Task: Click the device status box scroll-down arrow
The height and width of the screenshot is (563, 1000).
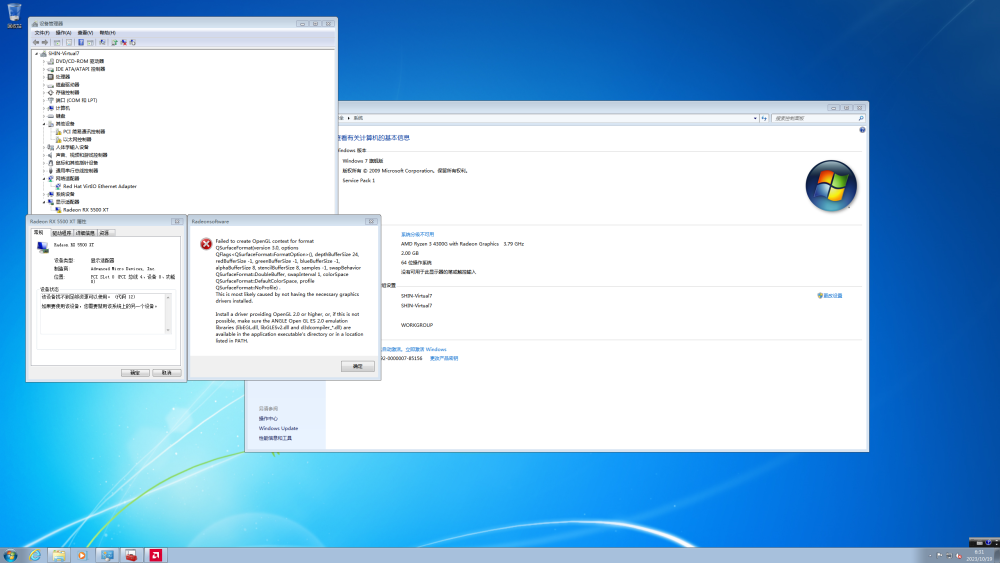Action: pos(168,330)
